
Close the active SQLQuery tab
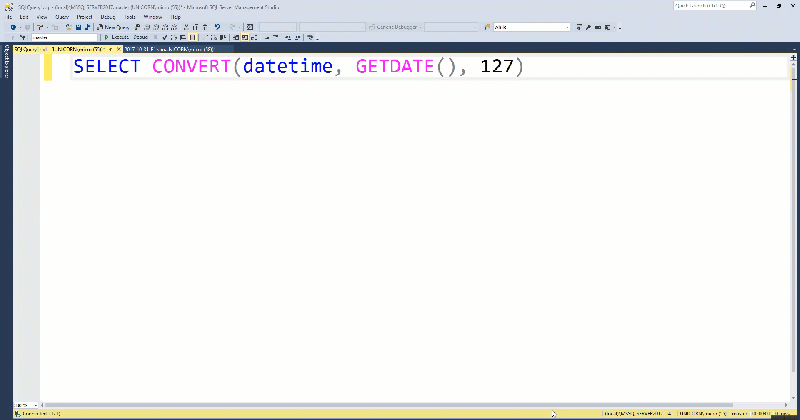coord(118,49)
